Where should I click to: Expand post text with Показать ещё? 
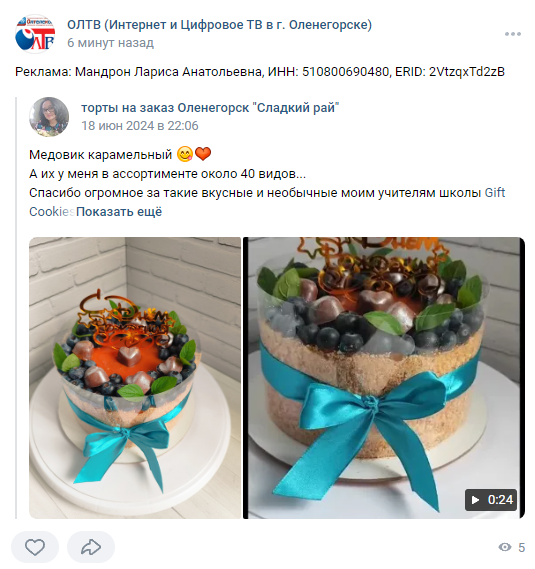click(x=119, y=212)
